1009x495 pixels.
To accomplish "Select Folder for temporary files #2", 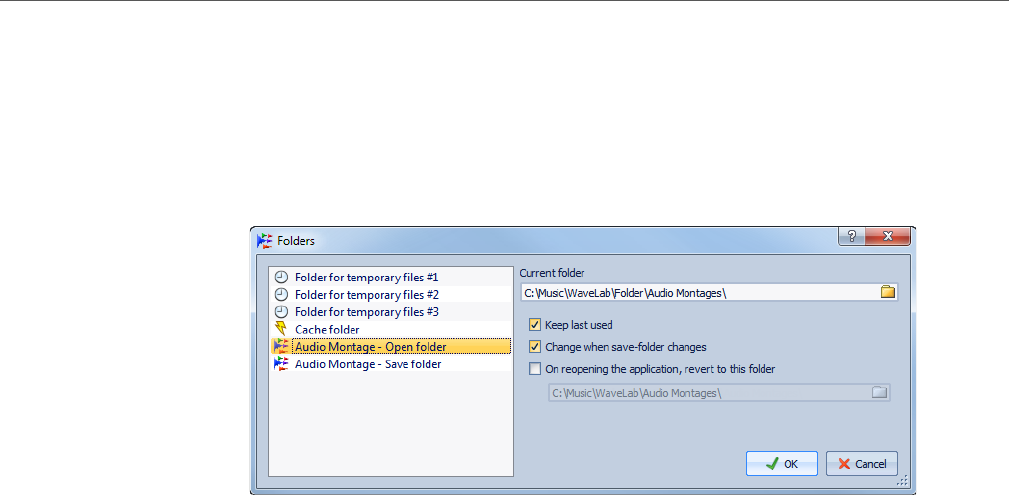I will (x=366, y=295).
